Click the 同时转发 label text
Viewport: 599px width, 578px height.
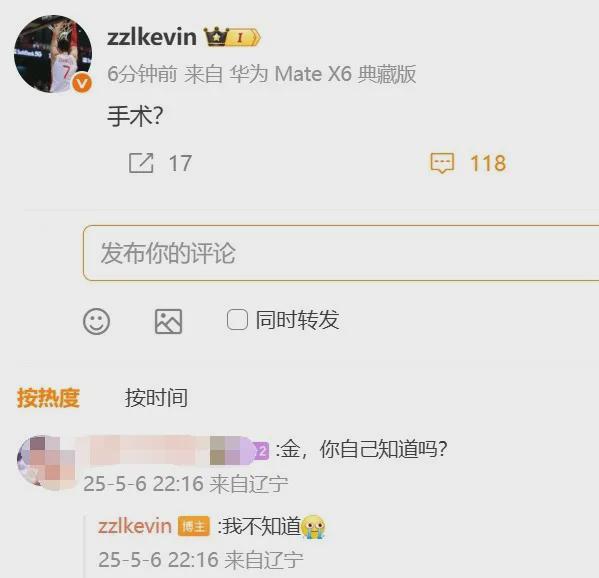click(x=297, y=320)
